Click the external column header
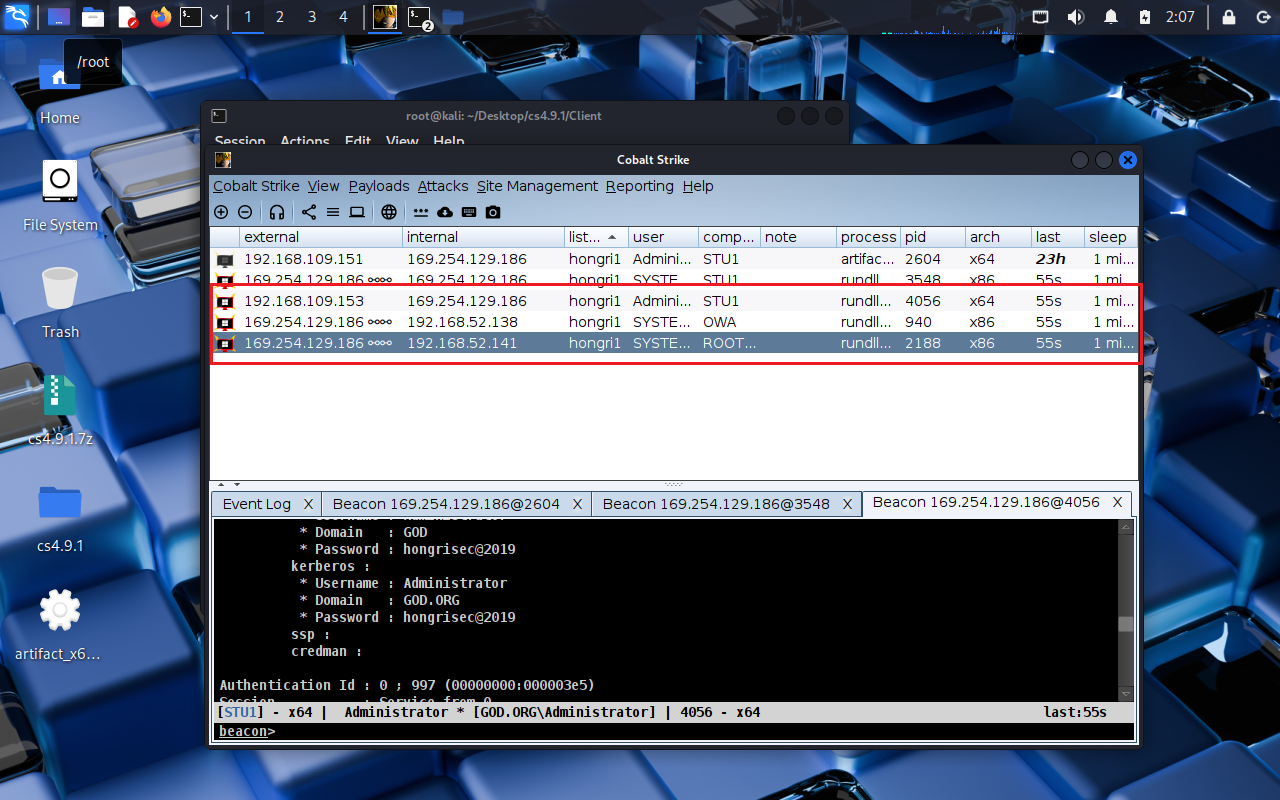This screenshot has width=1280, height=800. [321, 237]
